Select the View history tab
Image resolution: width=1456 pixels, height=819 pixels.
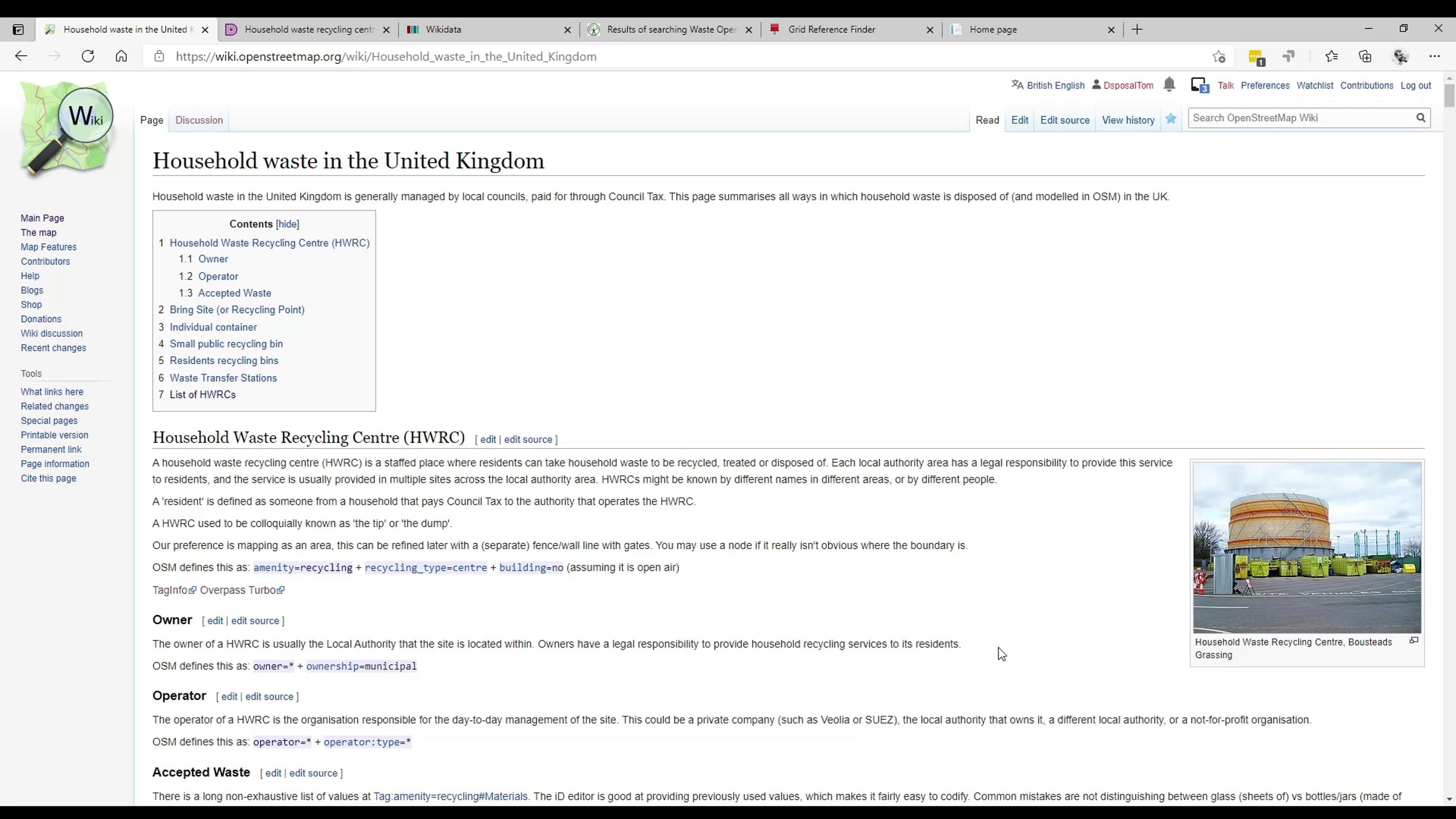(x=1128, y=120)
